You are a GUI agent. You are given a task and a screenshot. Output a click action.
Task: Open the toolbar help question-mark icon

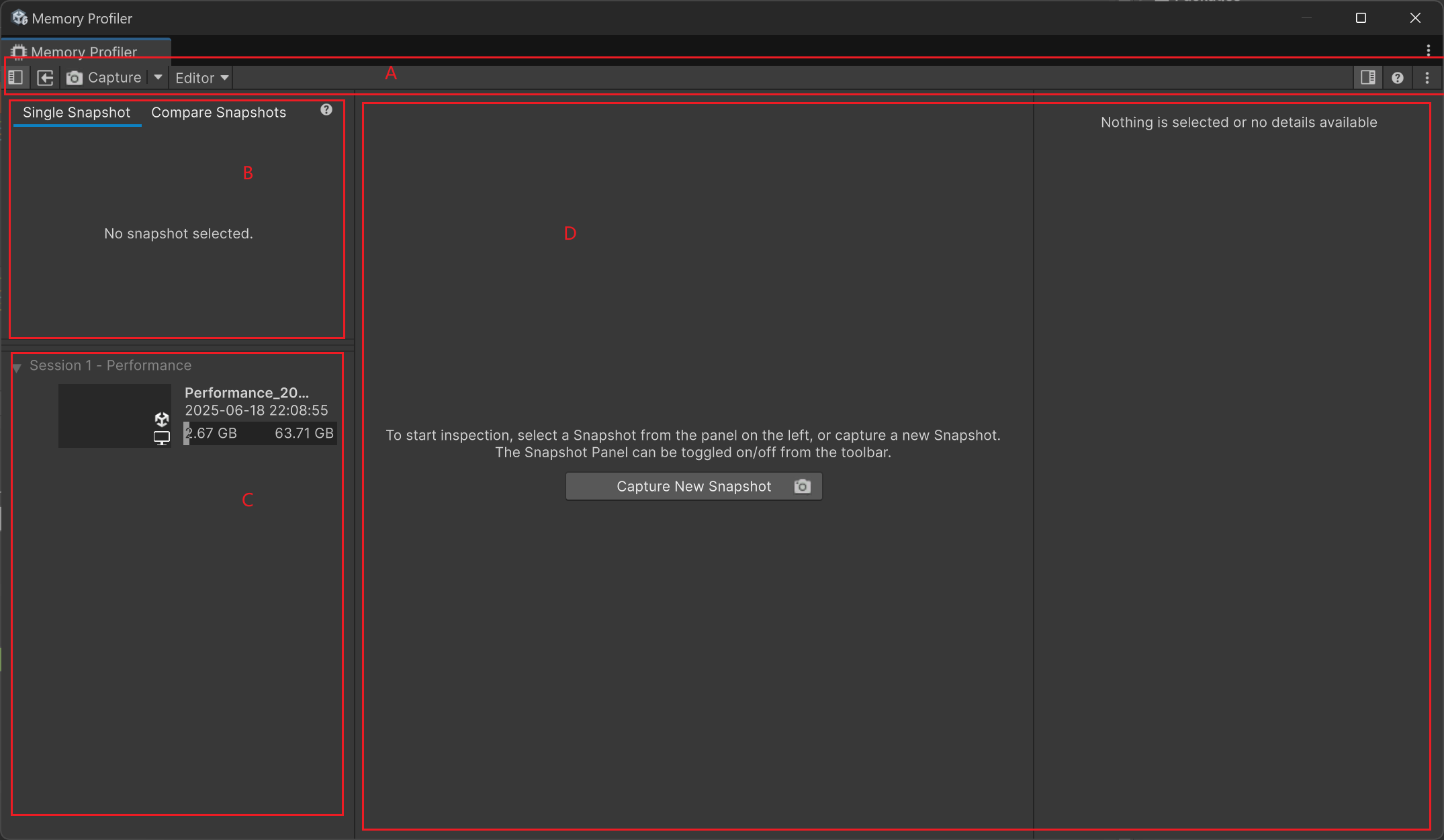point(1398,78)
